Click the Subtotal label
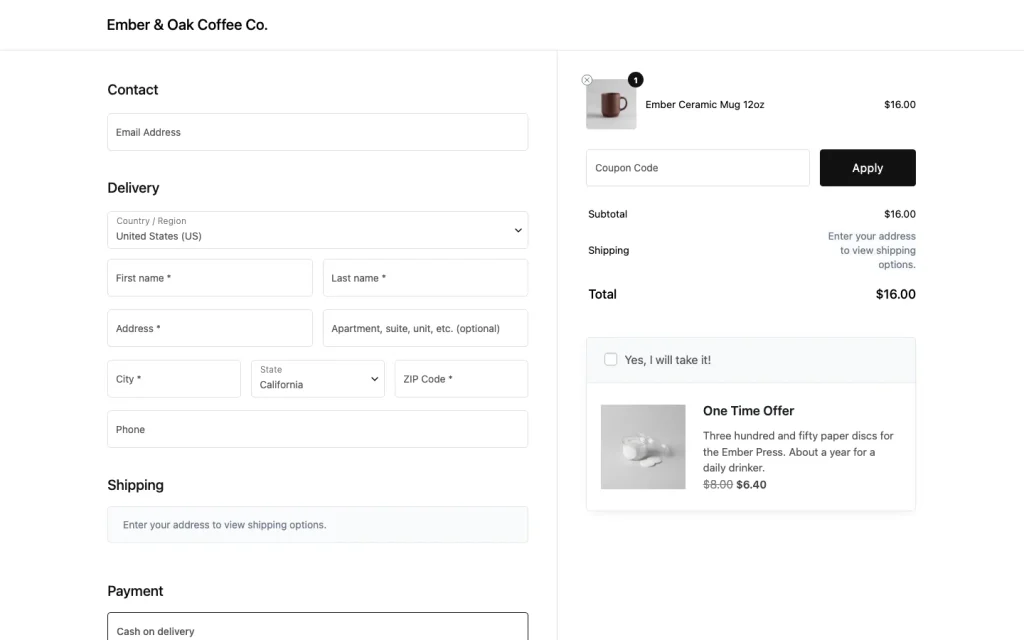Image resolution: width=1024 pixels, height=640 pixels. pos(607,214)
